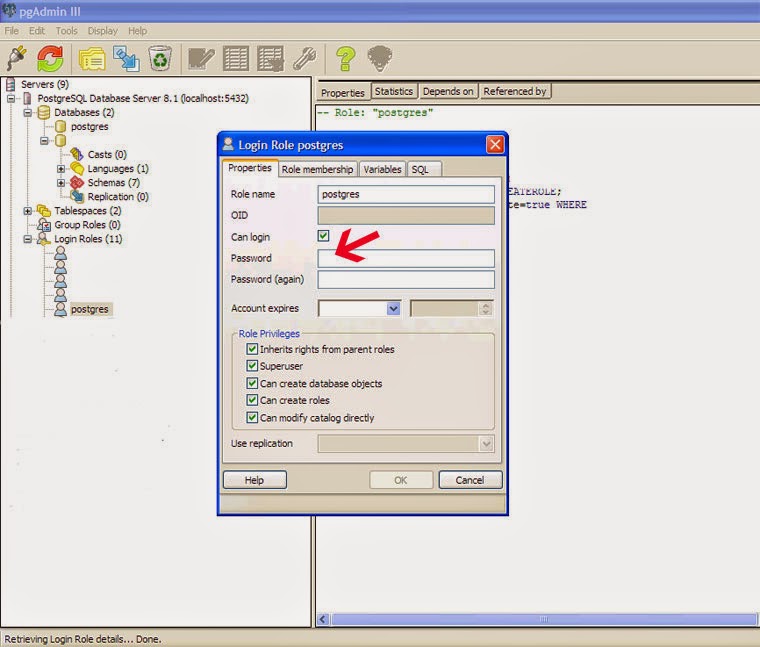This screenshot has height=647, width=760.
Task: Click the left scroll arrow of SQL pane
Action: 323,619
